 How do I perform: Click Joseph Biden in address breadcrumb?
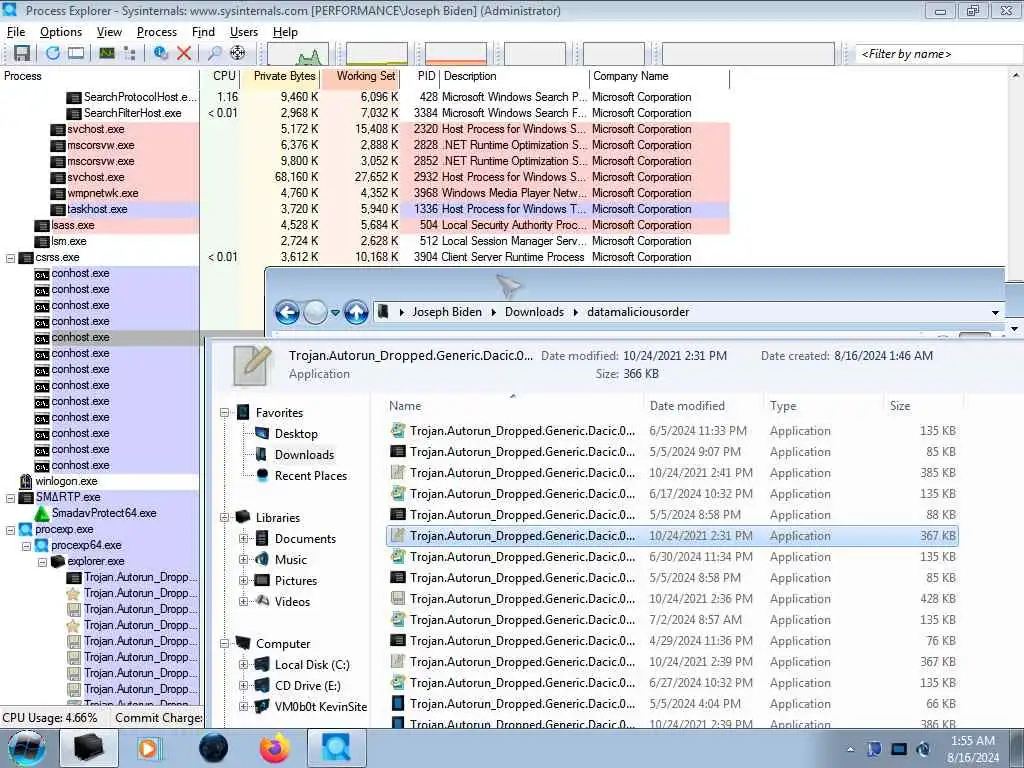pyautogui.click(x=447, y=312)
